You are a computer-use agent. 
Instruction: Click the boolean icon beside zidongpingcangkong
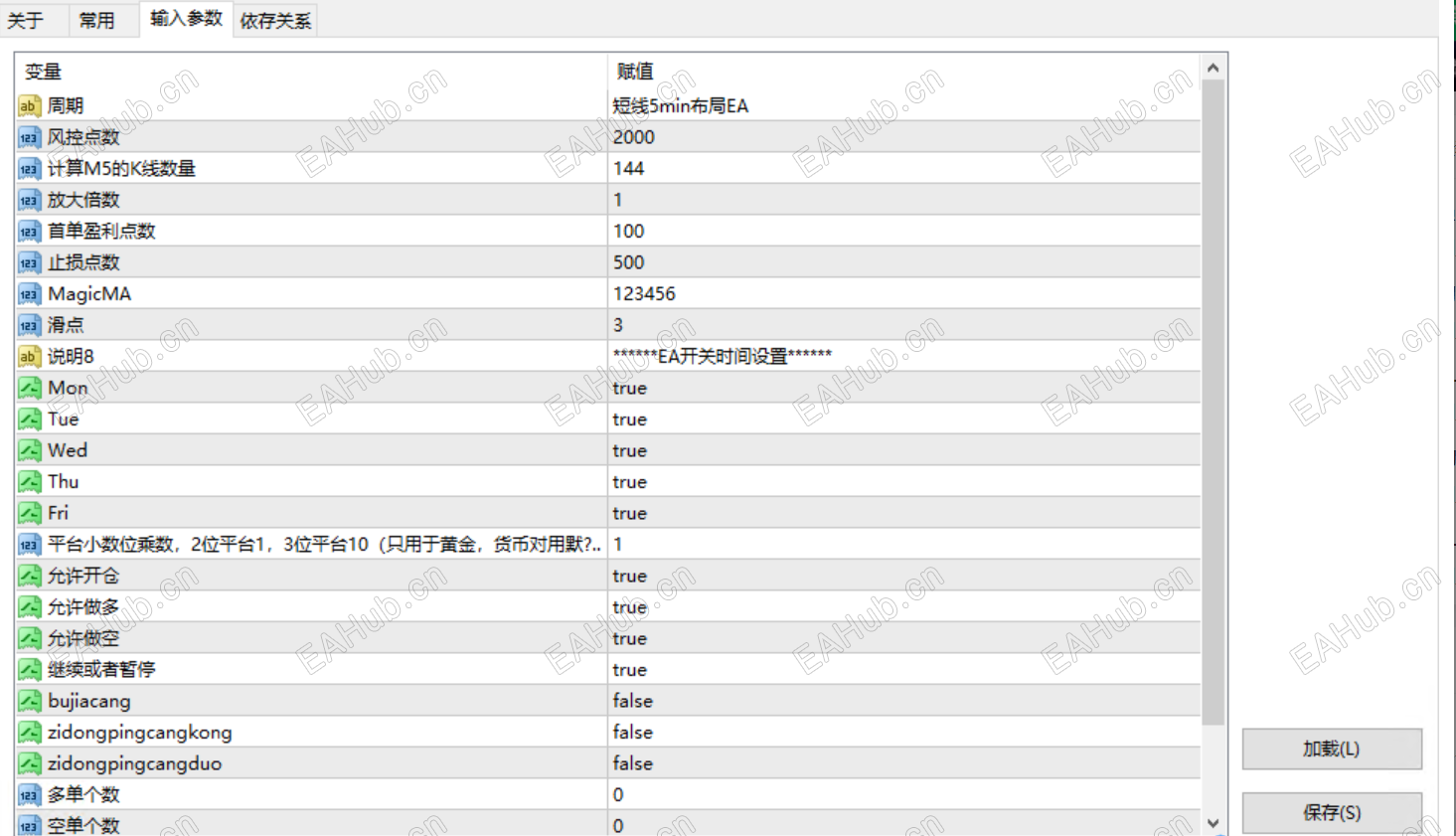[x=29, y=733]
